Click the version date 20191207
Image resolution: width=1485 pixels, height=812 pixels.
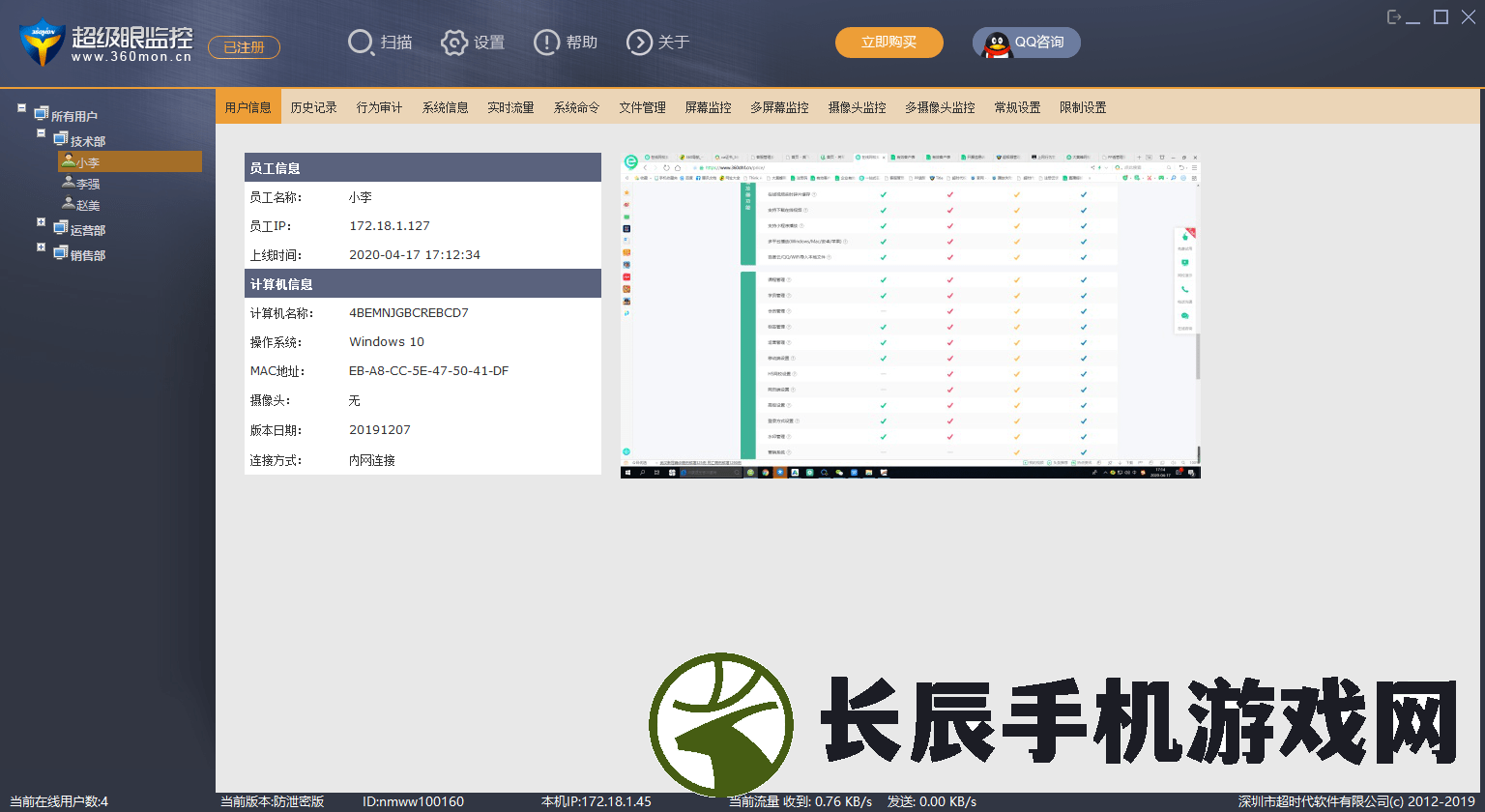pyautogui.click(x=380, y=430)
